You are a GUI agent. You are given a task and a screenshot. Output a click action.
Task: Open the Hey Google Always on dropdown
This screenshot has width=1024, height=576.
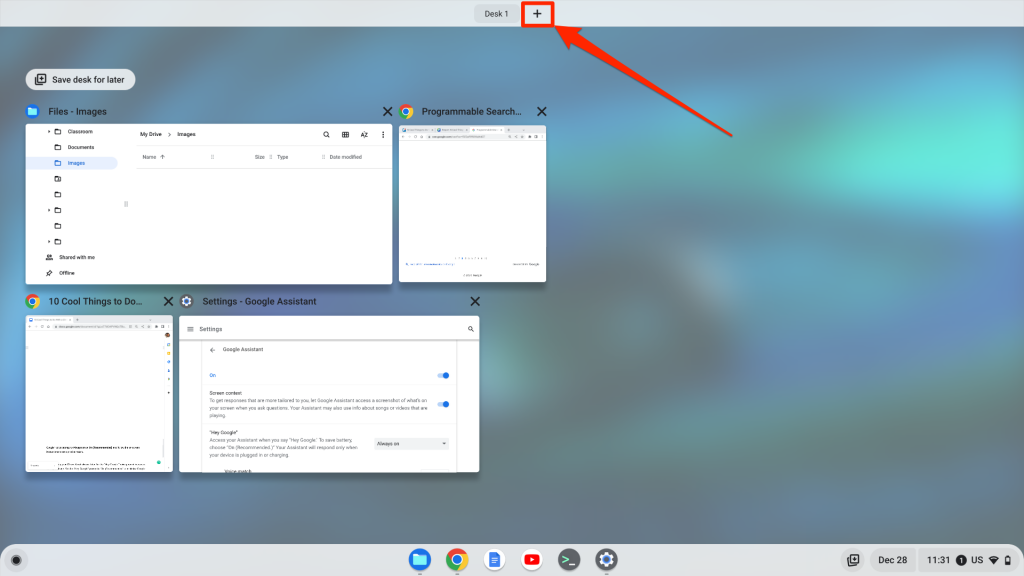411,443
